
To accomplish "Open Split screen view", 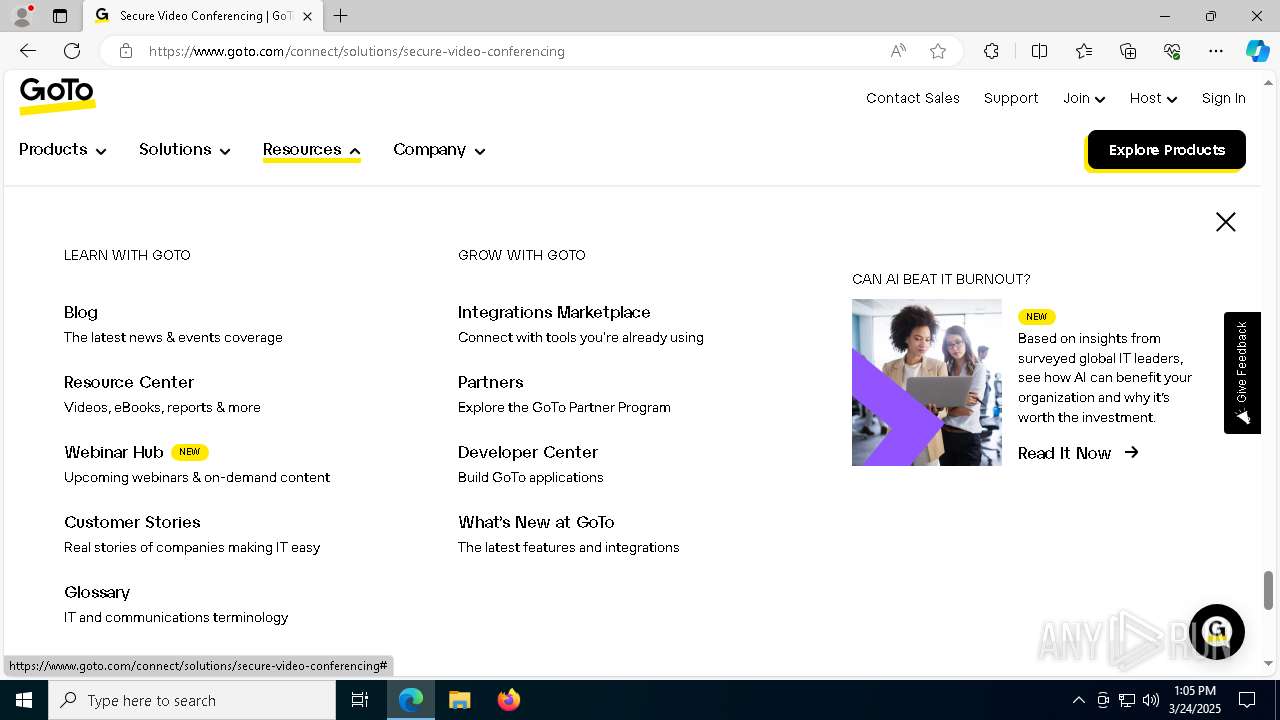I will 1039,51.
